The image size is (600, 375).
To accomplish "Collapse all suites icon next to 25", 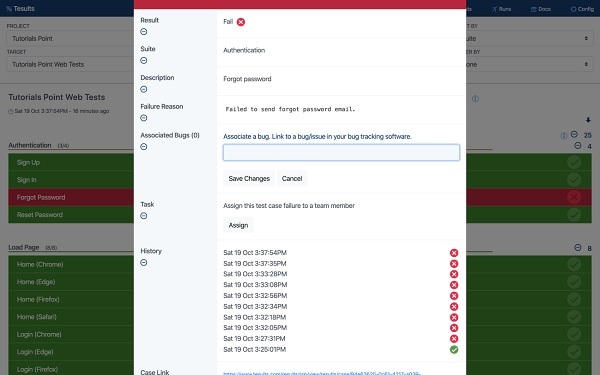I will pos(574,134).
